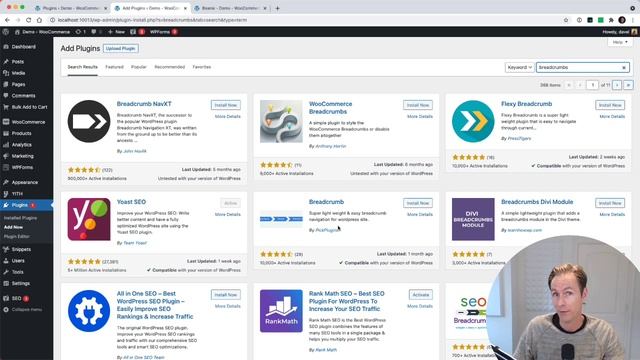View More Details for Breadcrumb NavXT
This screenshot has width=640, height=360.
point(227,117)
